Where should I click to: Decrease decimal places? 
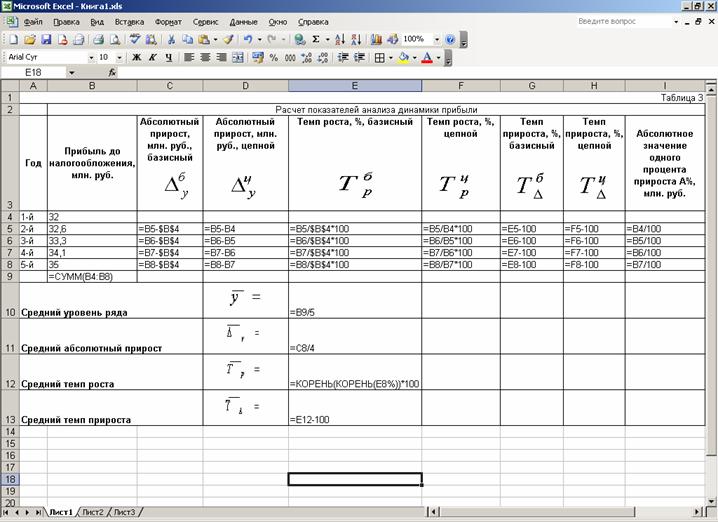point(323,57)
